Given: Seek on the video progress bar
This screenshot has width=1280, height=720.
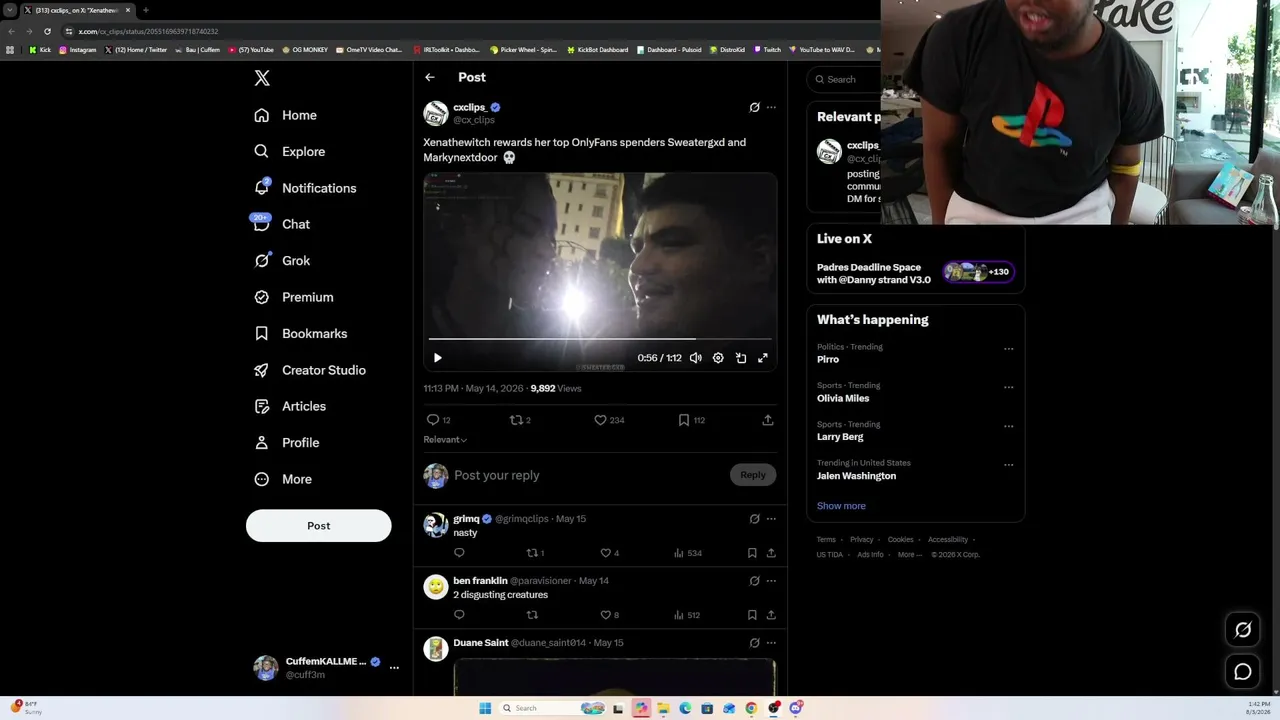Looking at the screenshot, I should coord(600,339).
